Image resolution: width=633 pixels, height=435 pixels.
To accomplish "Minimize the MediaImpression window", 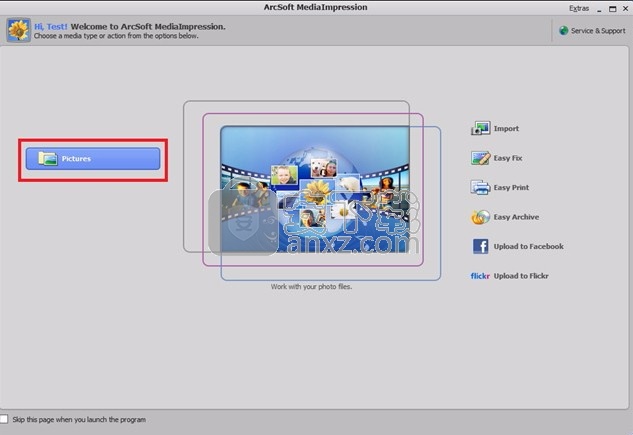I will (599, 9).
